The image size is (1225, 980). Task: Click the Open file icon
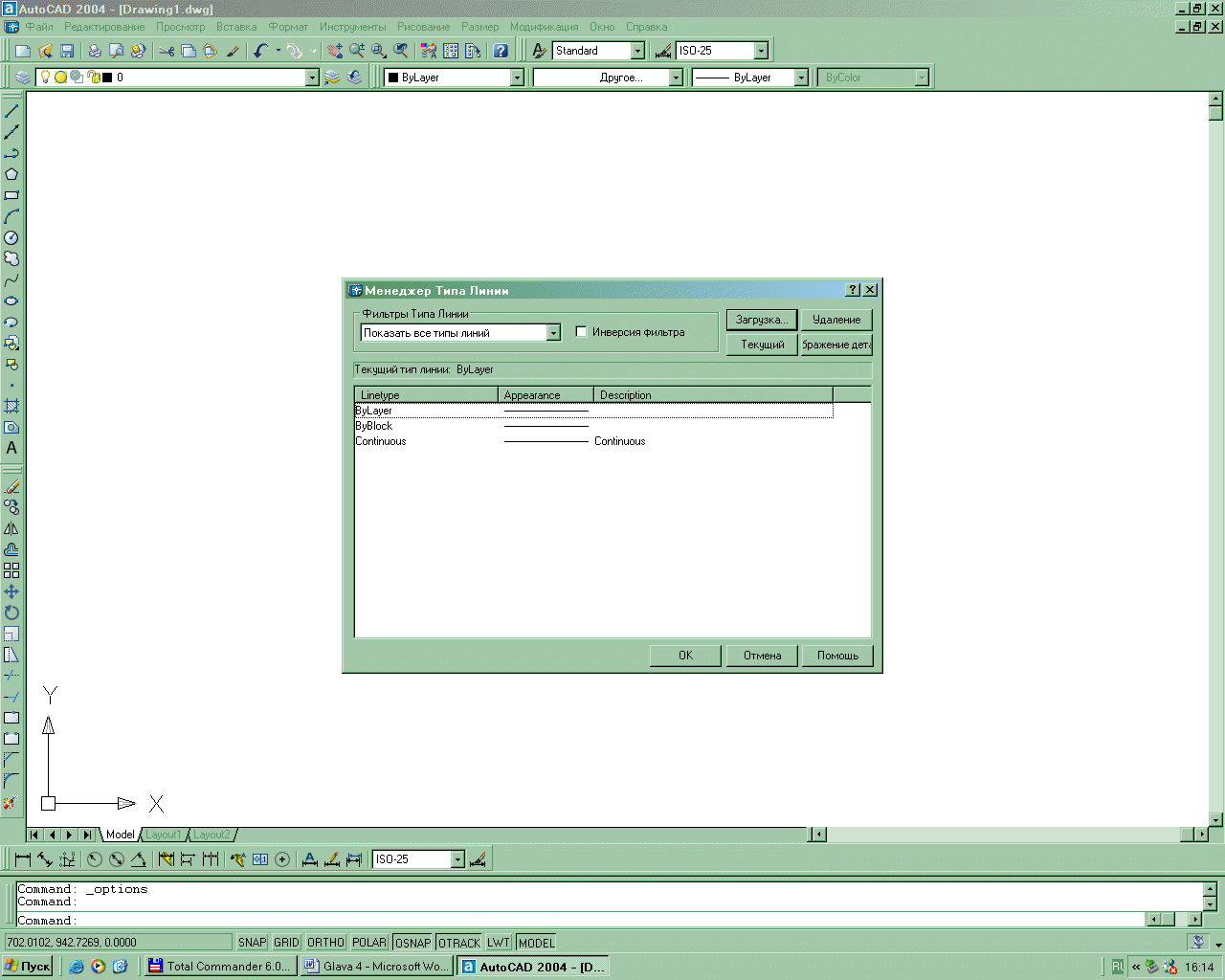point(45,51)
